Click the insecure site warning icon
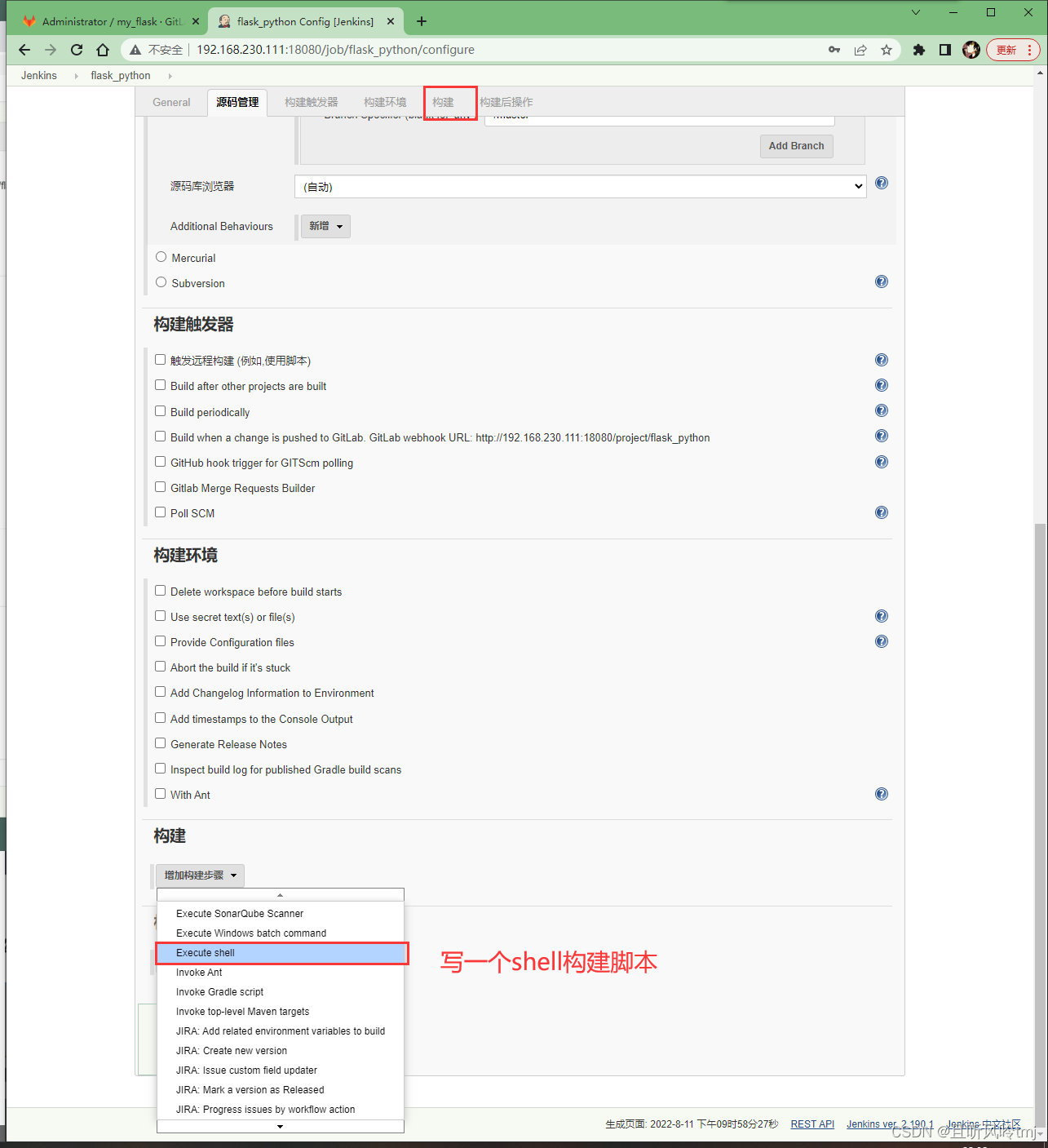 point(136,50)
